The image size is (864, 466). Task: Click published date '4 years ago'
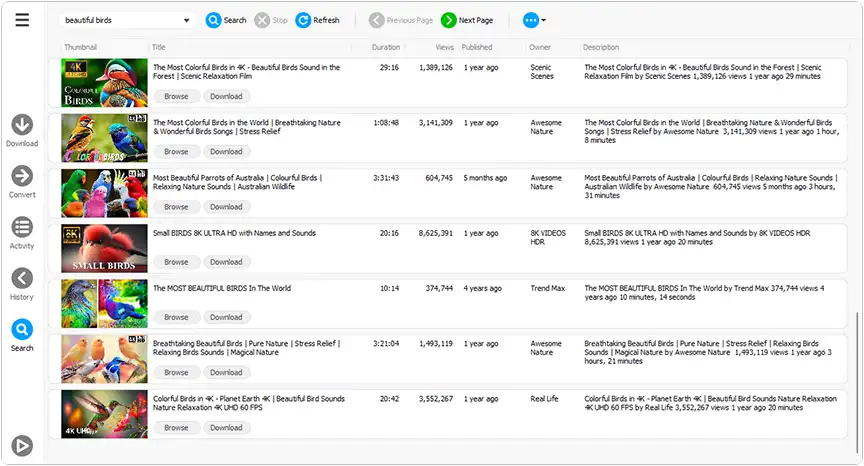click(483, 288)
